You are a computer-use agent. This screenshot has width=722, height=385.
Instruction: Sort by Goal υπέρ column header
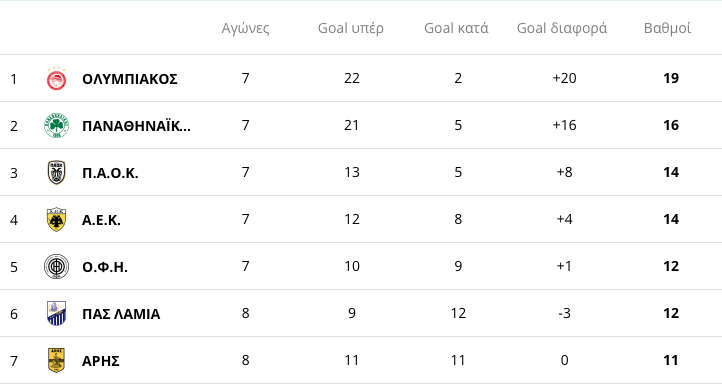click(x=351, y=28)
